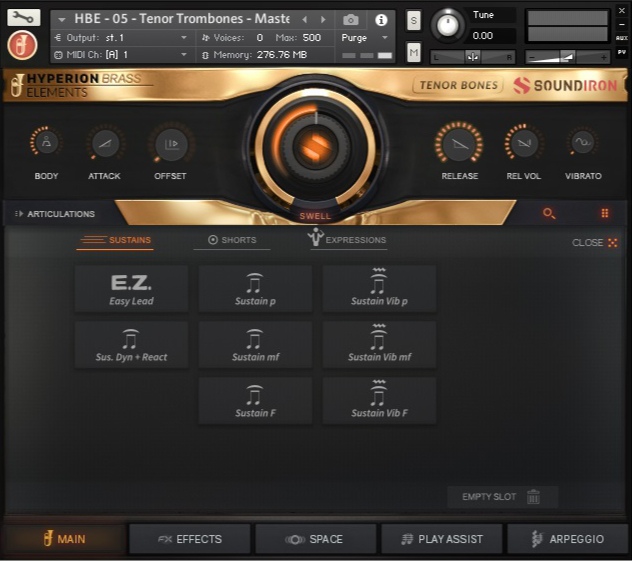Open the FX Effects page tab
Viewport: 632px width, 561px height.
click(190, 539)
